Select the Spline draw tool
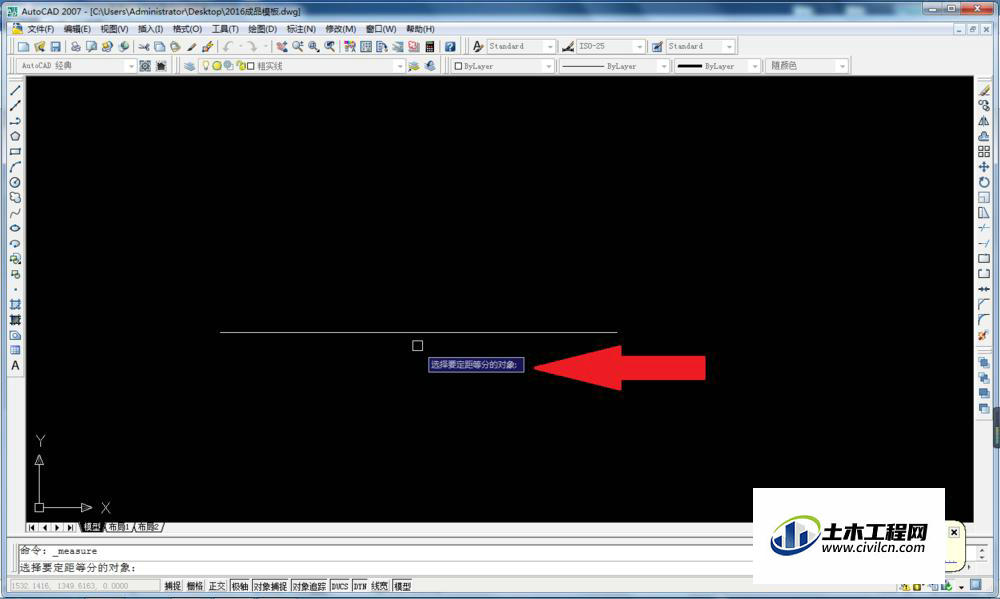Screen dimensions: 1000x599 tap(15, 212)
